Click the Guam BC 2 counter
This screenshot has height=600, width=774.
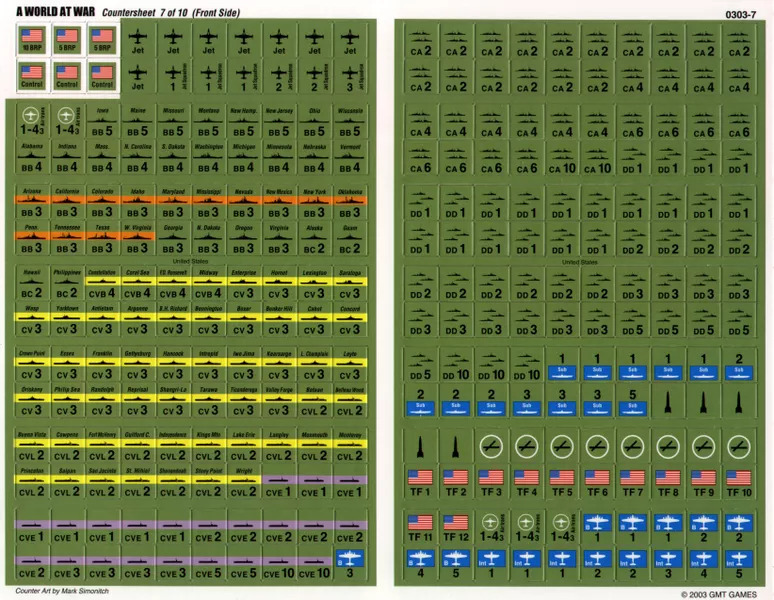349,241
